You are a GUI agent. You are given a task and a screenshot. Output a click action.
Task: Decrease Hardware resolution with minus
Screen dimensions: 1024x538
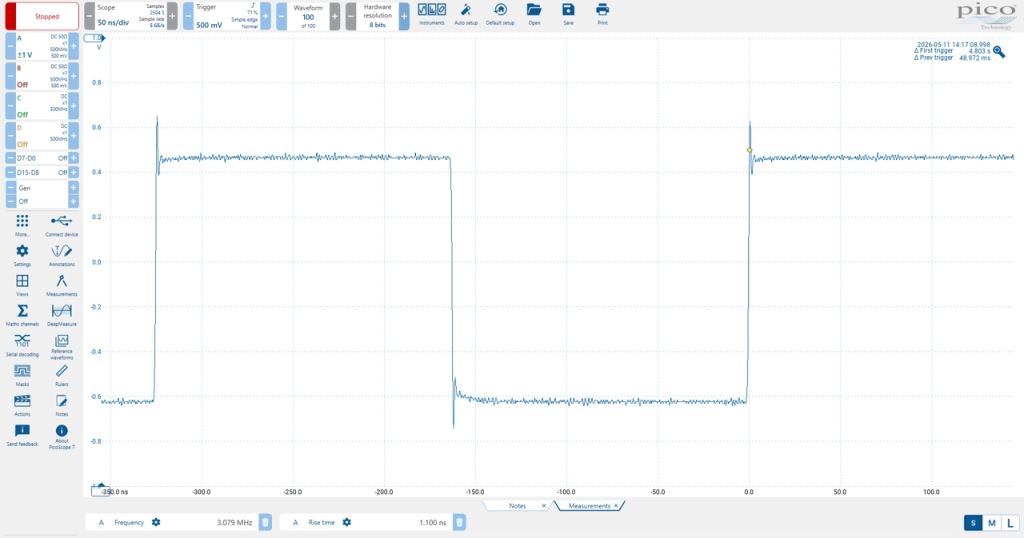pos(351,16)
